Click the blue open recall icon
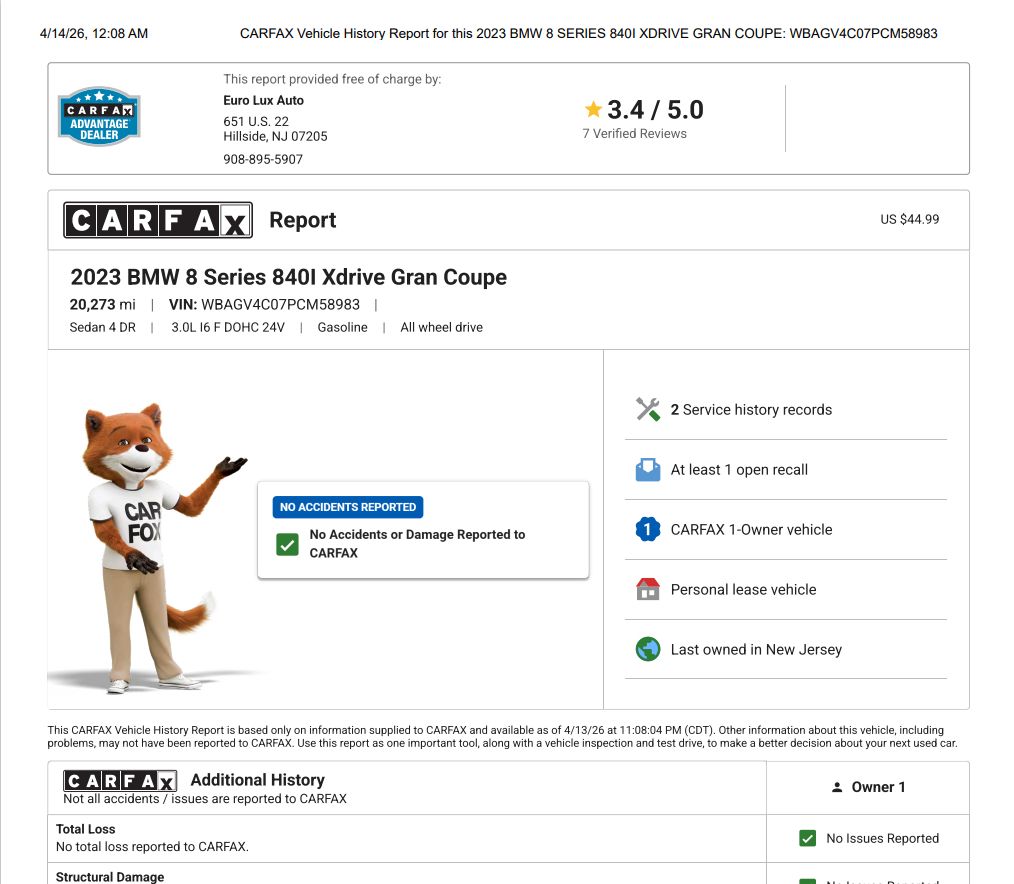Viewport: 1014px width, 884px height. pos(648,469)
